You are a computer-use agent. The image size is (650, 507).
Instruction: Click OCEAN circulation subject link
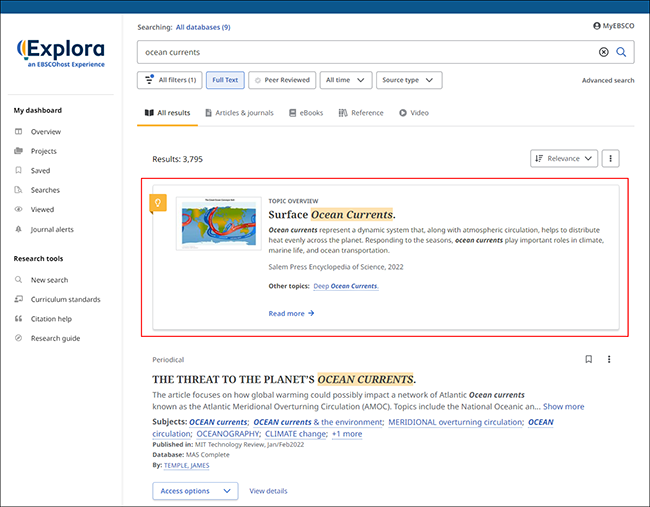tap(353, 428)
